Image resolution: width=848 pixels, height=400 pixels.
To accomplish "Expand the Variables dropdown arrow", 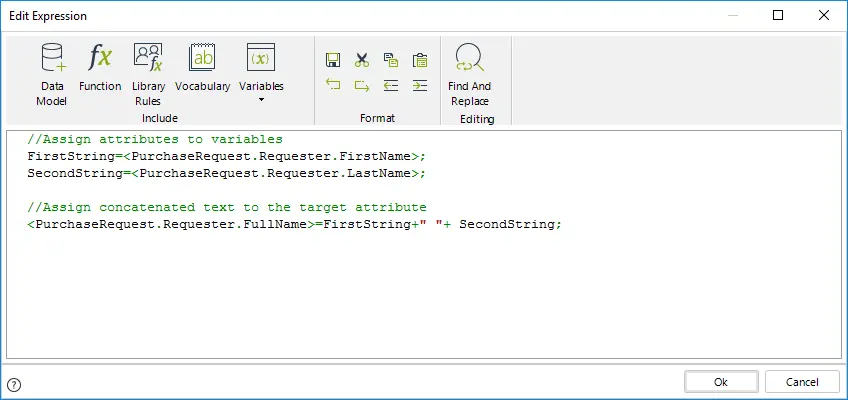I will (261, 99).
